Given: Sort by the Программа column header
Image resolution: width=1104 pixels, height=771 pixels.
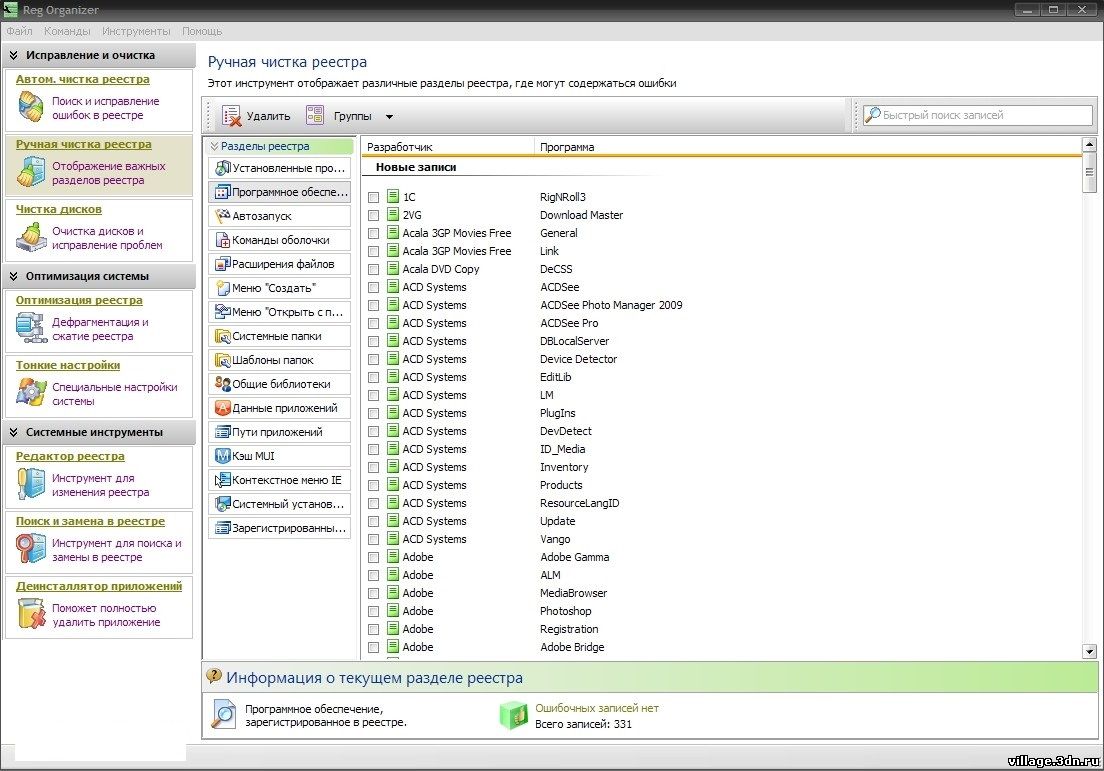Looking at the screenshot, I should [x=808, y=147].
